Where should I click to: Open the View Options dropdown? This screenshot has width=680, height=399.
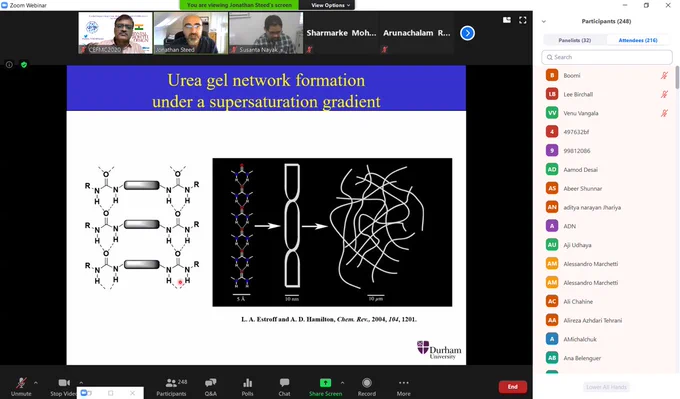(x=330, y=5)
